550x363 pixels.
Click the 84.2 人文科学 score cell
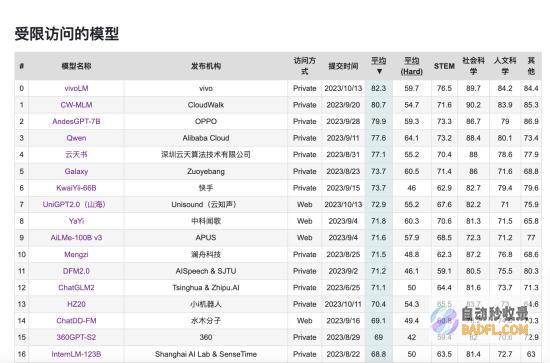[505, 88]
